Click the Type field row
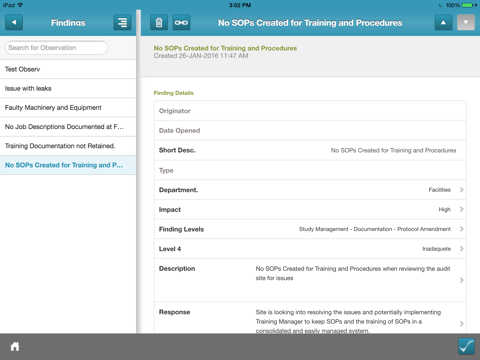 310,170
